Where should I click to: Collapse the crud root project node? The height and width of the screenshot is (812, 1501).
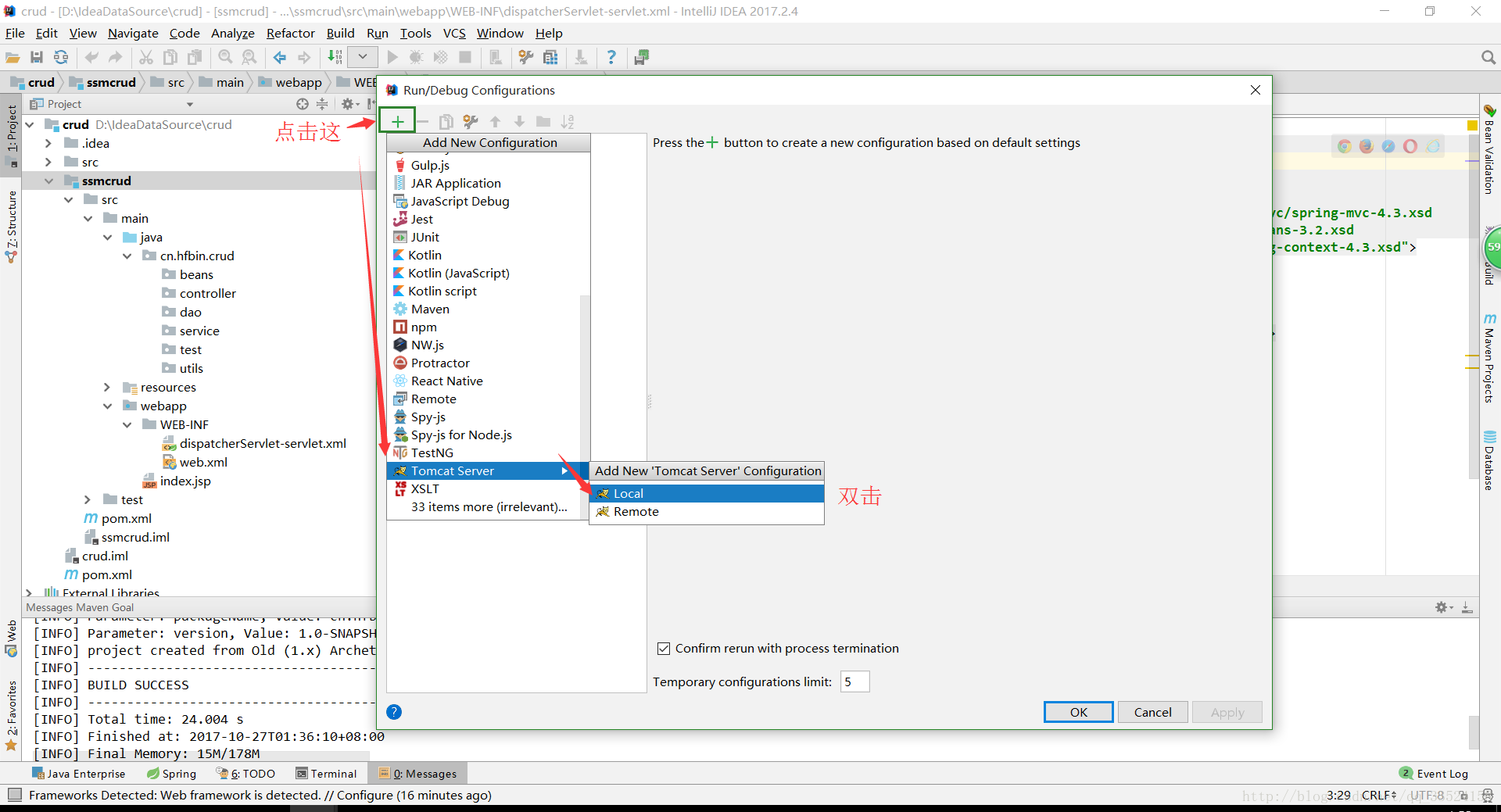[30, 124]
